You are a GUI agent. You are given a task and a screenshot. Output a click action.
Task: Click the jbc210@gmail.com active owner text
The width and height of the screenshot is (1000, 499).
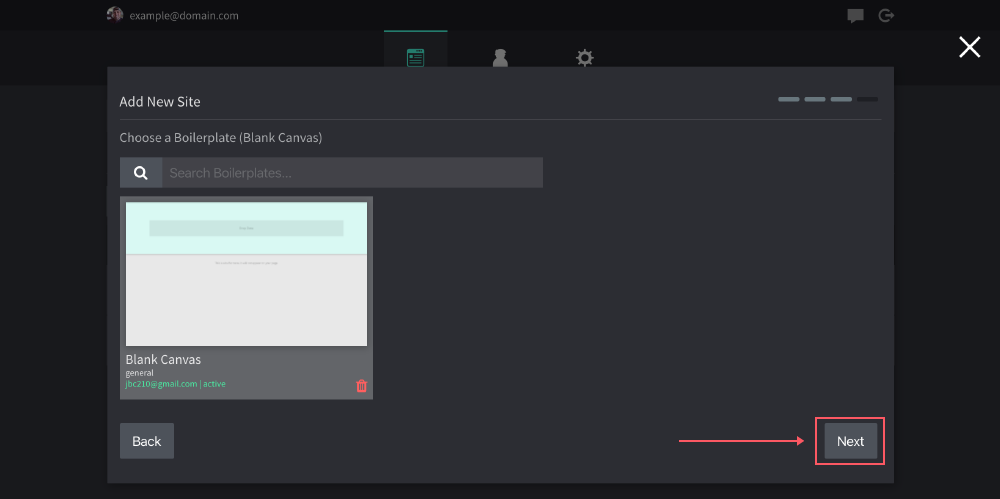pos(175,384)
